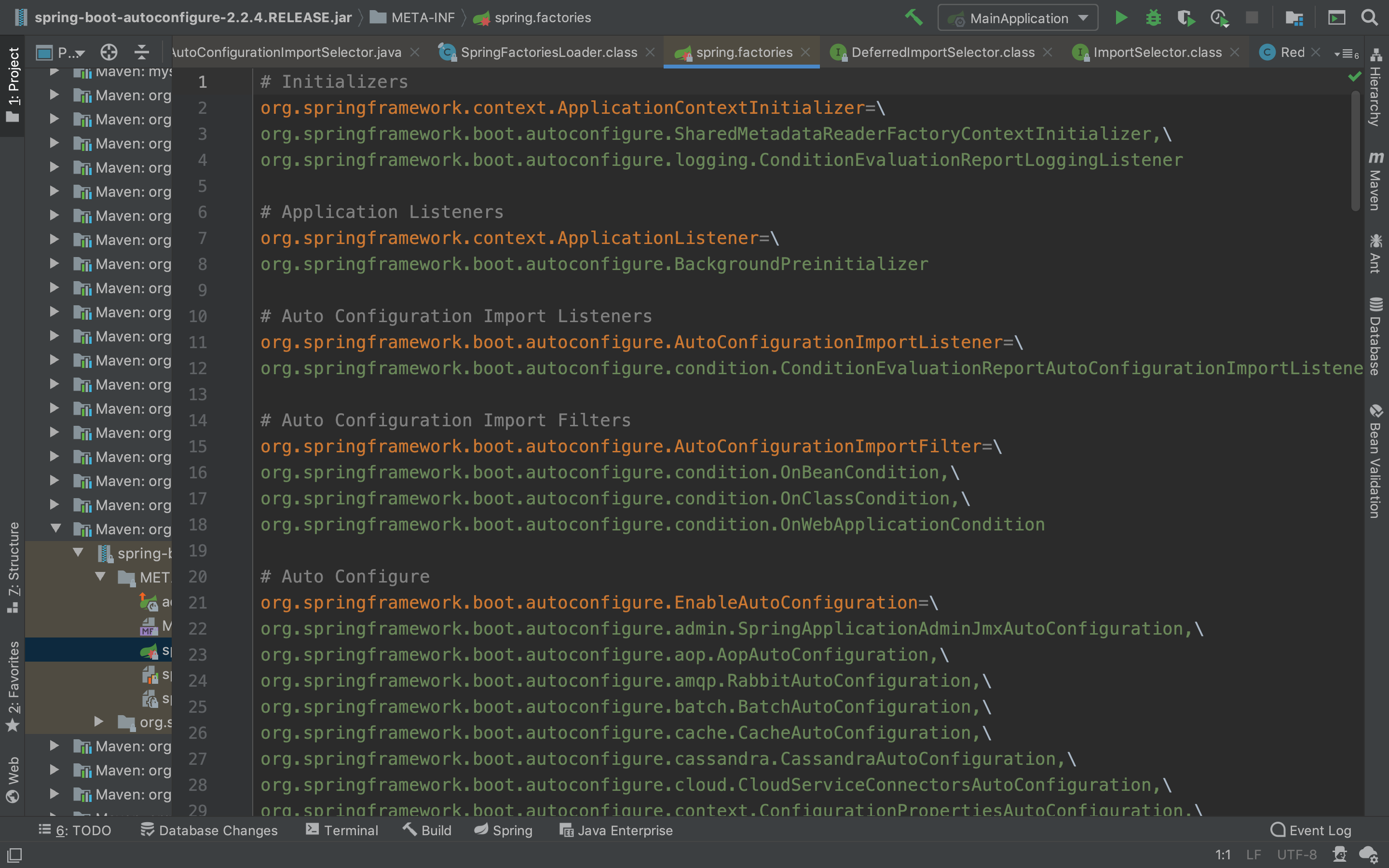Collapse the spring-boot jar node
Image resolution: width=1389 pixels, height=868 pixels.
tap(78, 553)
